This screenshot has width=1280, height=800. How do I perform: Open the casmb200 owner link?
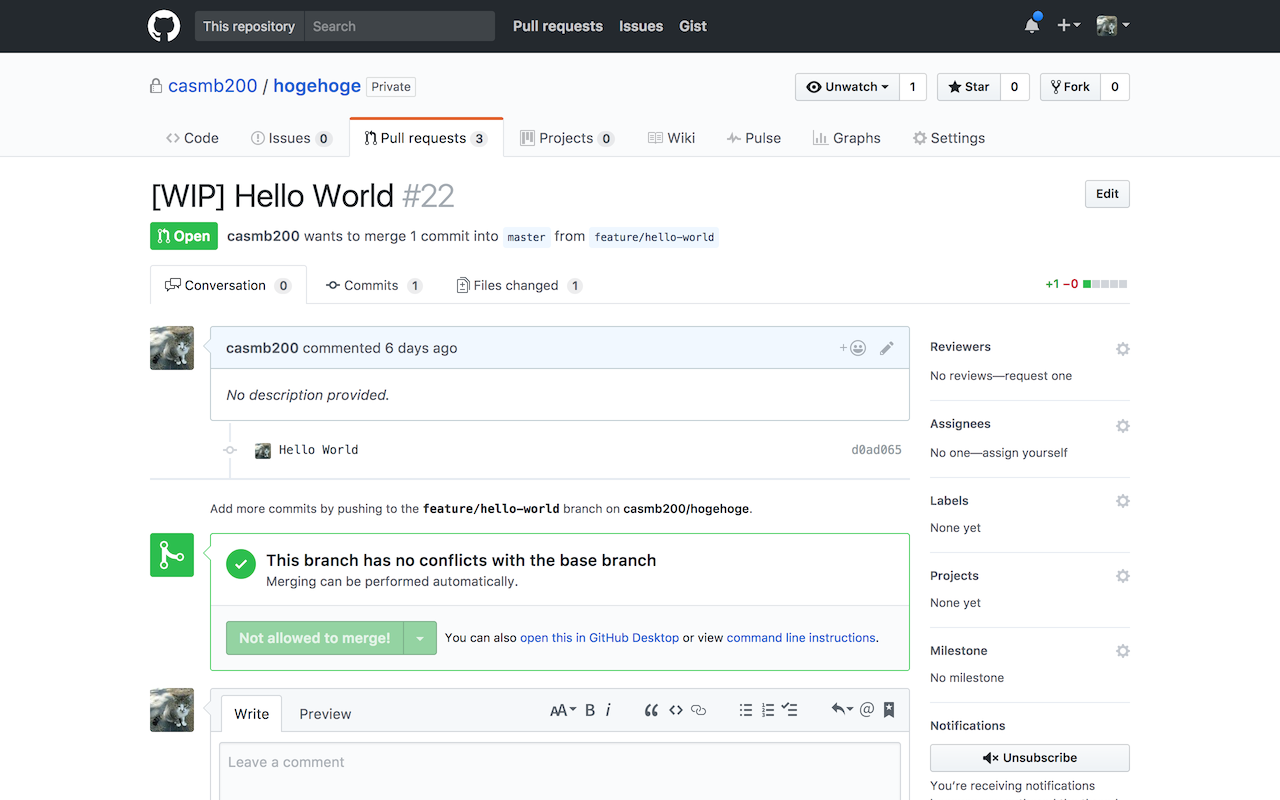[213, 86]
